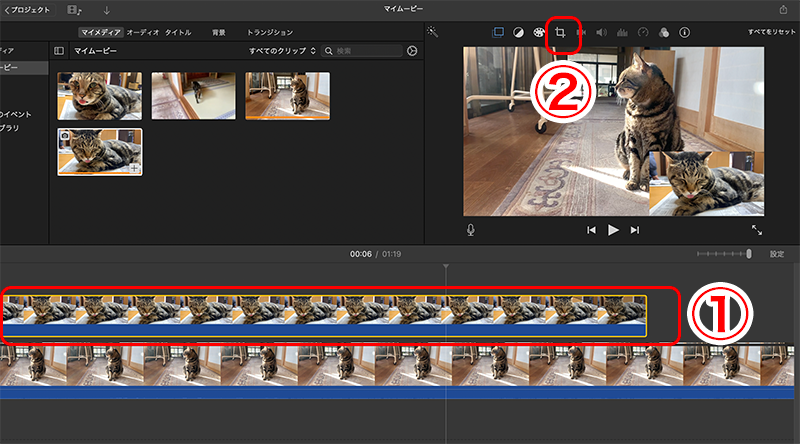
Task: Toggle the library sidebar panel
Action: coord(59,50)
